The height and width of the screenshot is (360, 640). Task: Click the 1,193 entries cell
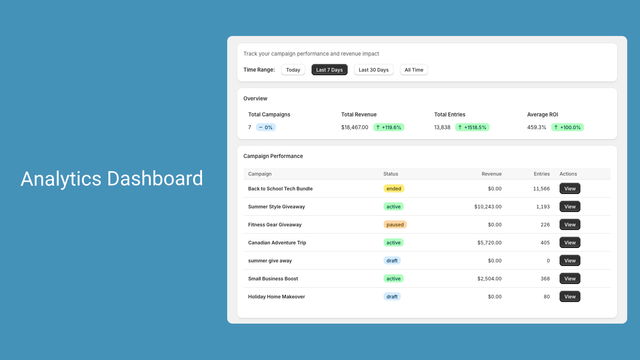[x=543, y=207]
